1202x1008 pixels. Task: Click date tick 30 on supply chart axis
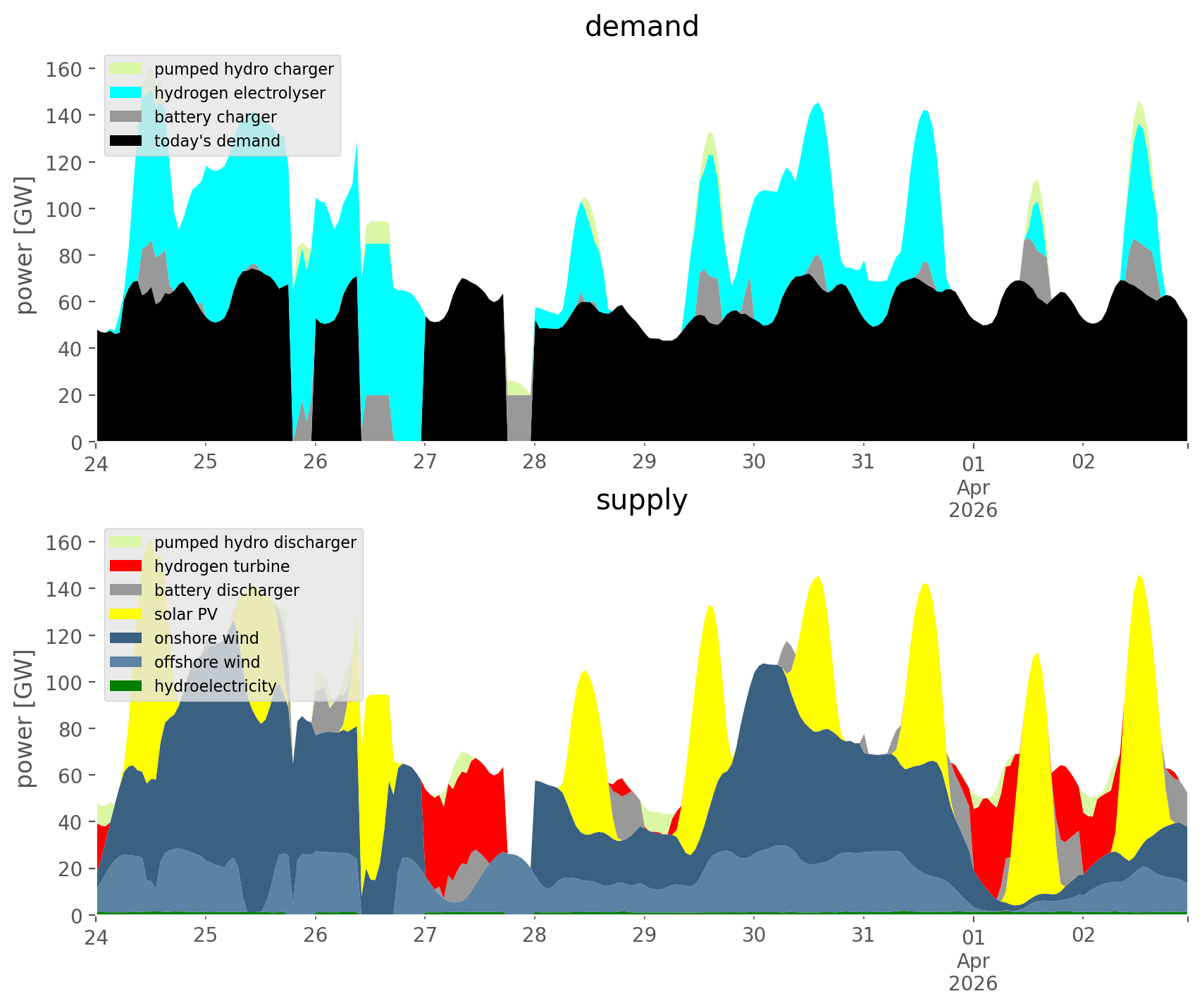pos(753,935)
